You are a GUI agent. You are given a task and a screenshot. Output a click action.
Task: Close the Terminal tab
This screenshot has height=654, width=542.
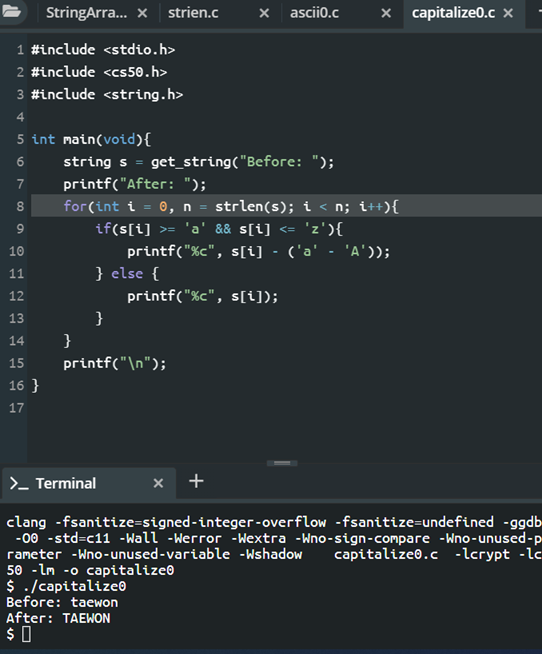158,483
